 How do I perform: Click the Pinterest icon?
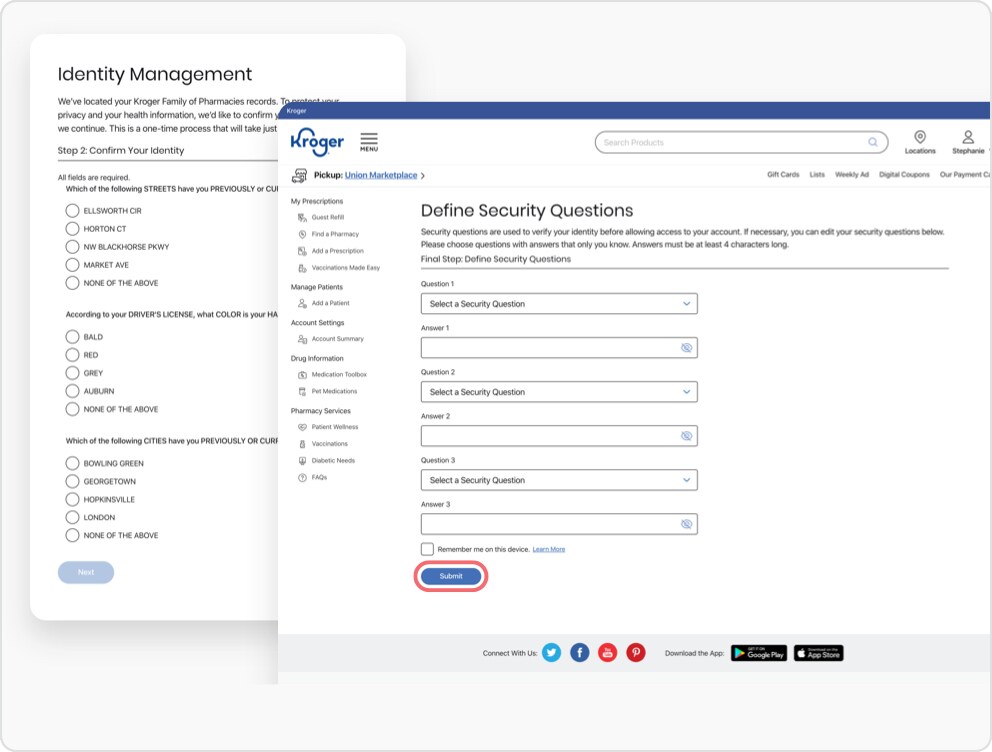click(x=636, y=653)
